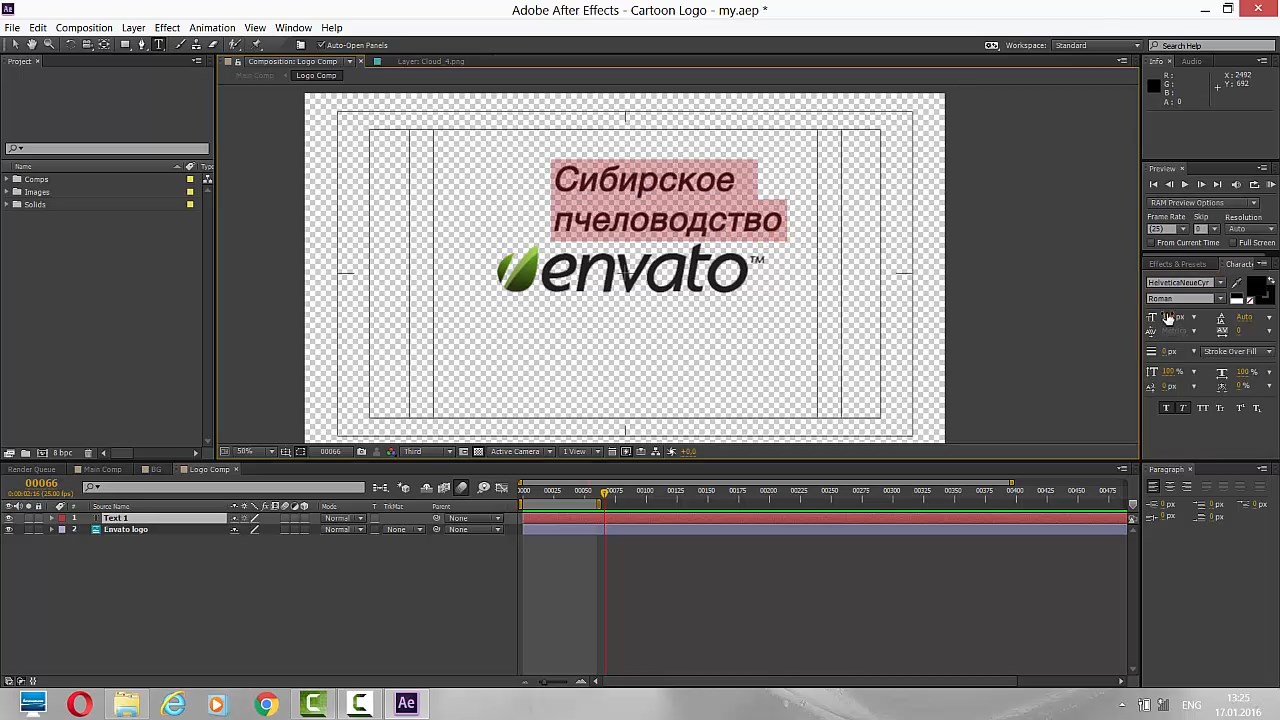This screenshot has width=1280, height=720.
Task: Click All Caps button in Character panel
Action: tap(1202, 408)
